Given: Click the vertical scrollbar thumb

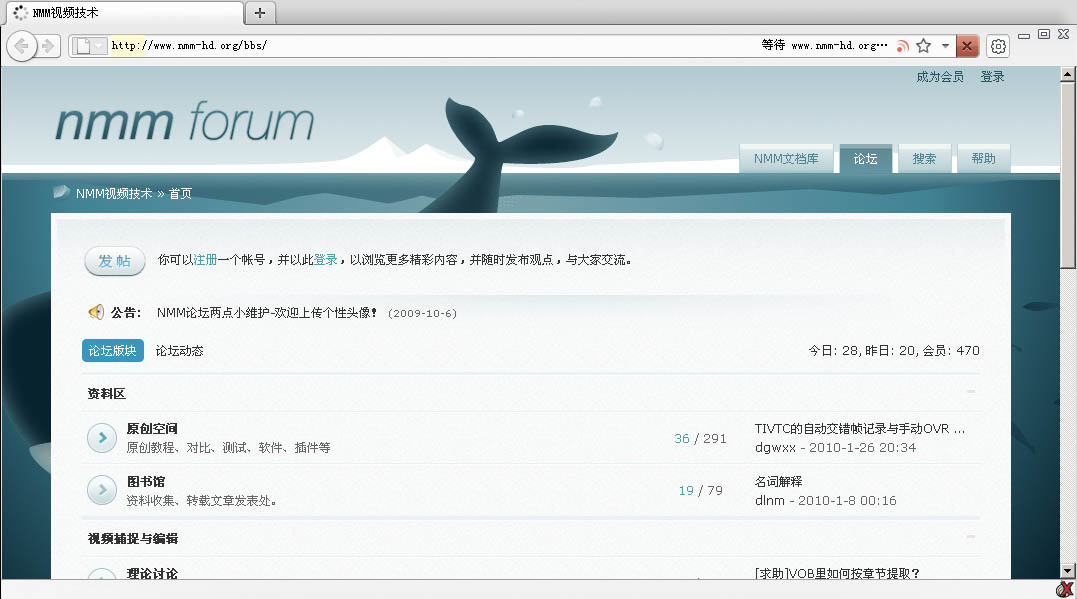Looking at the screenshot, I should (1068, 175).
